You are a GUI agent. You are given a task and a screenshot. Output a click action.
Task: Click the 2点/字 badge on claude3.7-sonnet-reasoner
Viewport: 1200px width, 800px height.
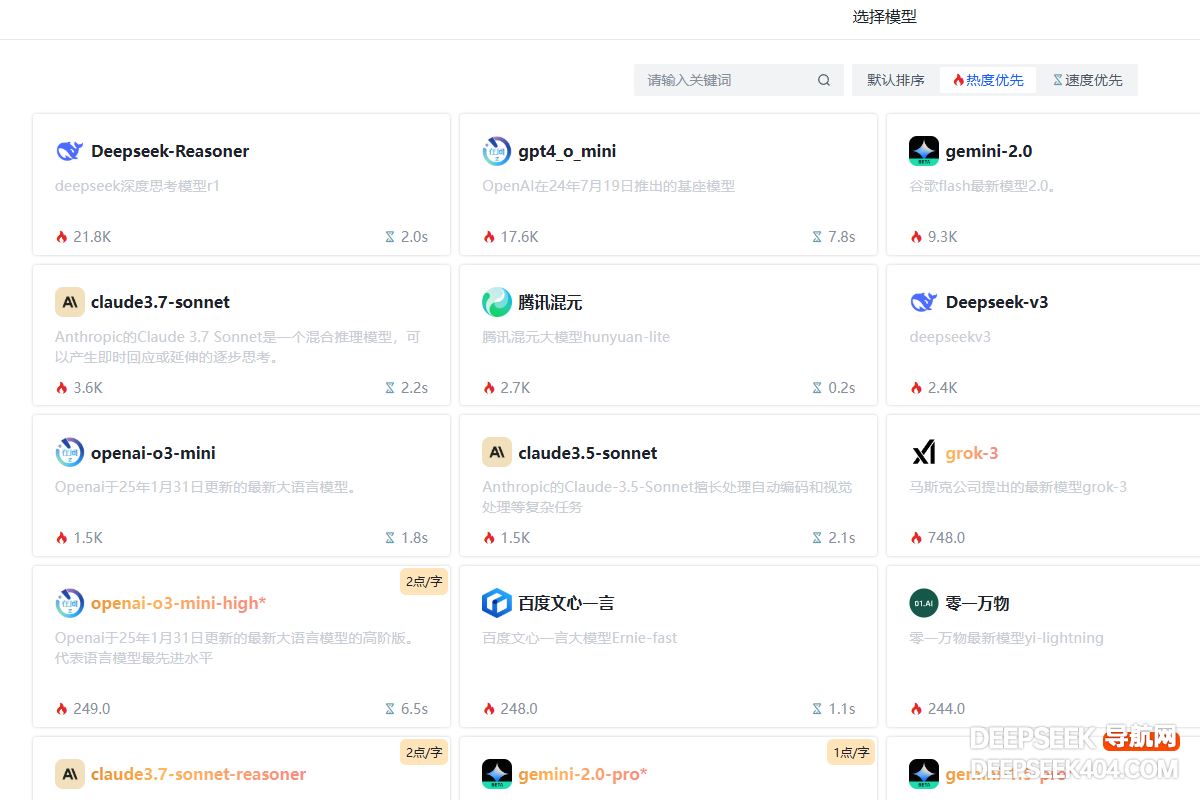click(x=424, y=752)
